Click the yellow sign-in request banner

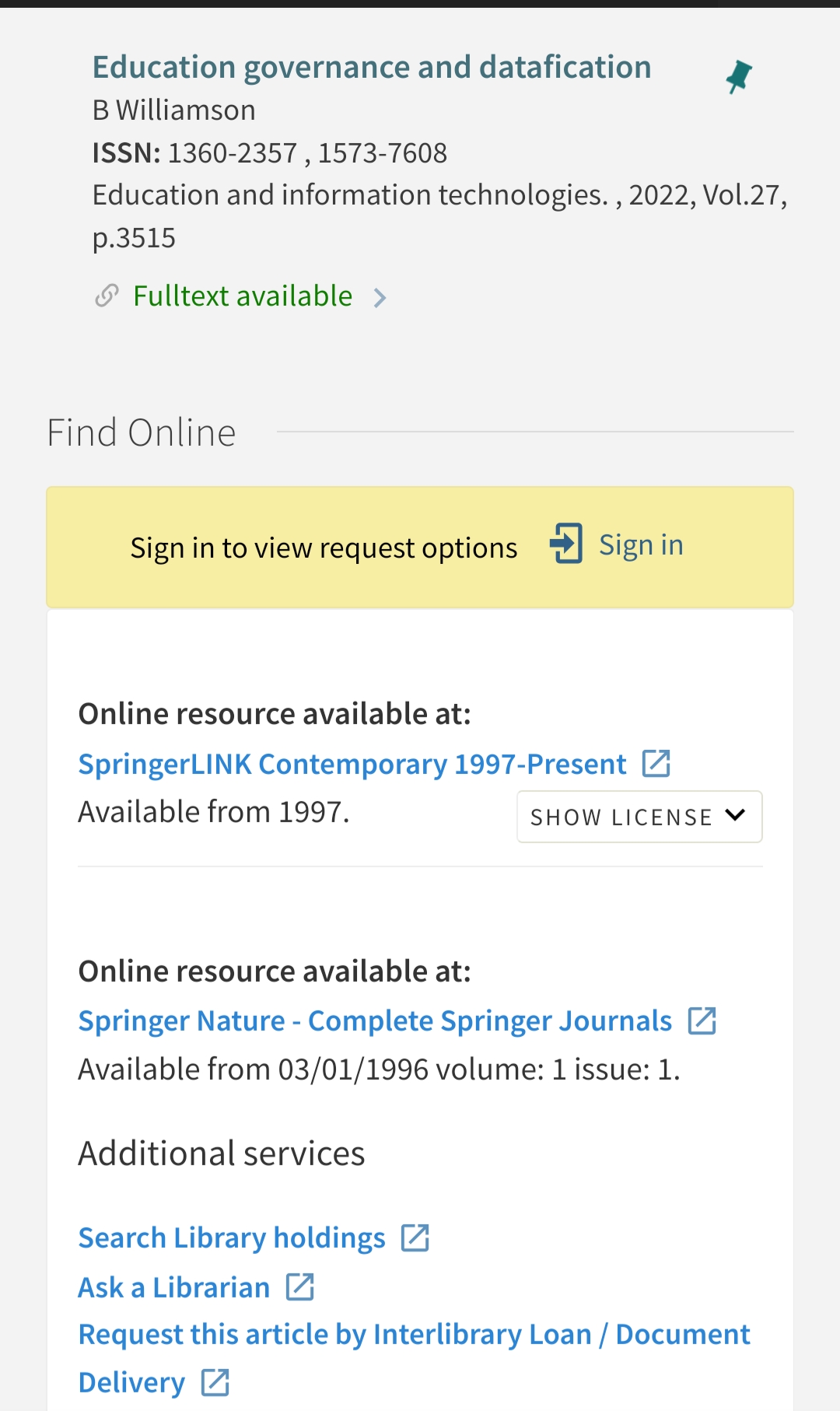(x=324, y=548)
